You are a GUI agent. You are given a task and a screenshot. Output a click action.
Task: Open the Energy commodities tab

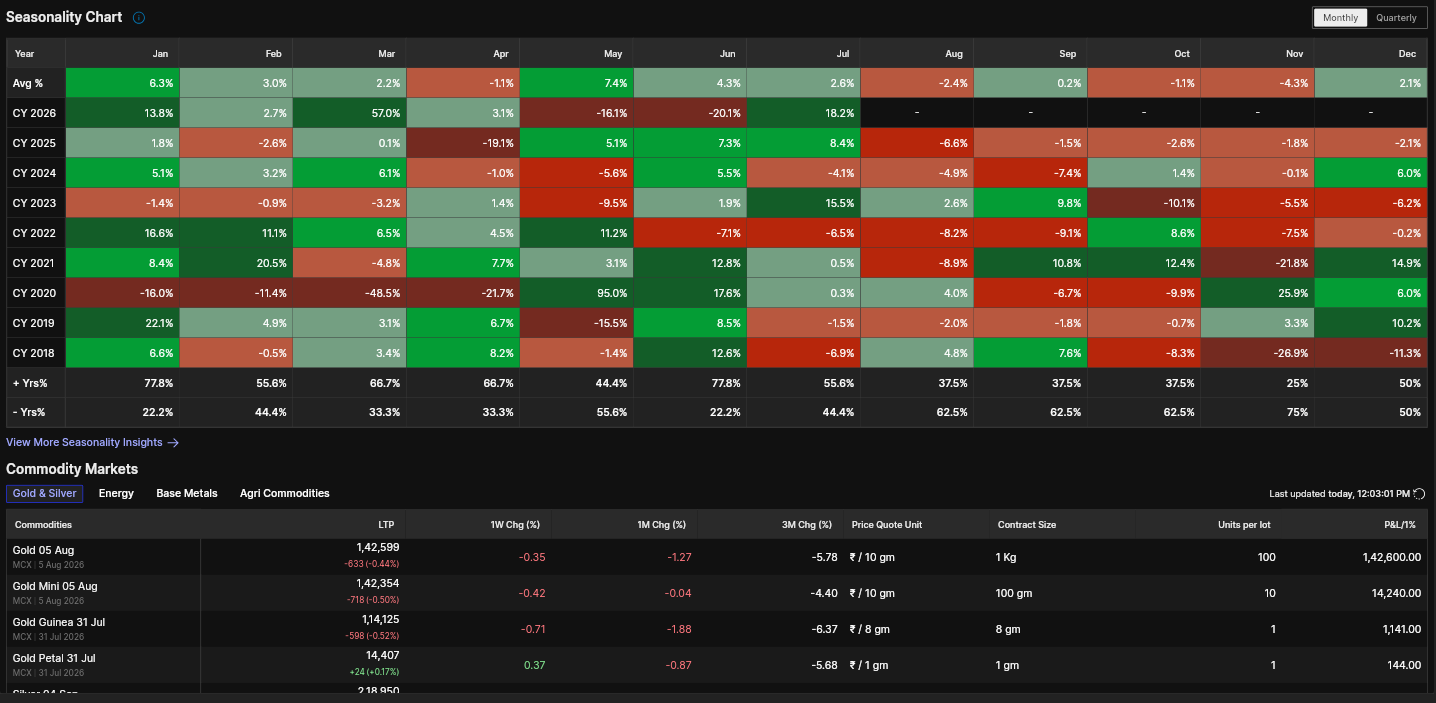click(116, 493)
